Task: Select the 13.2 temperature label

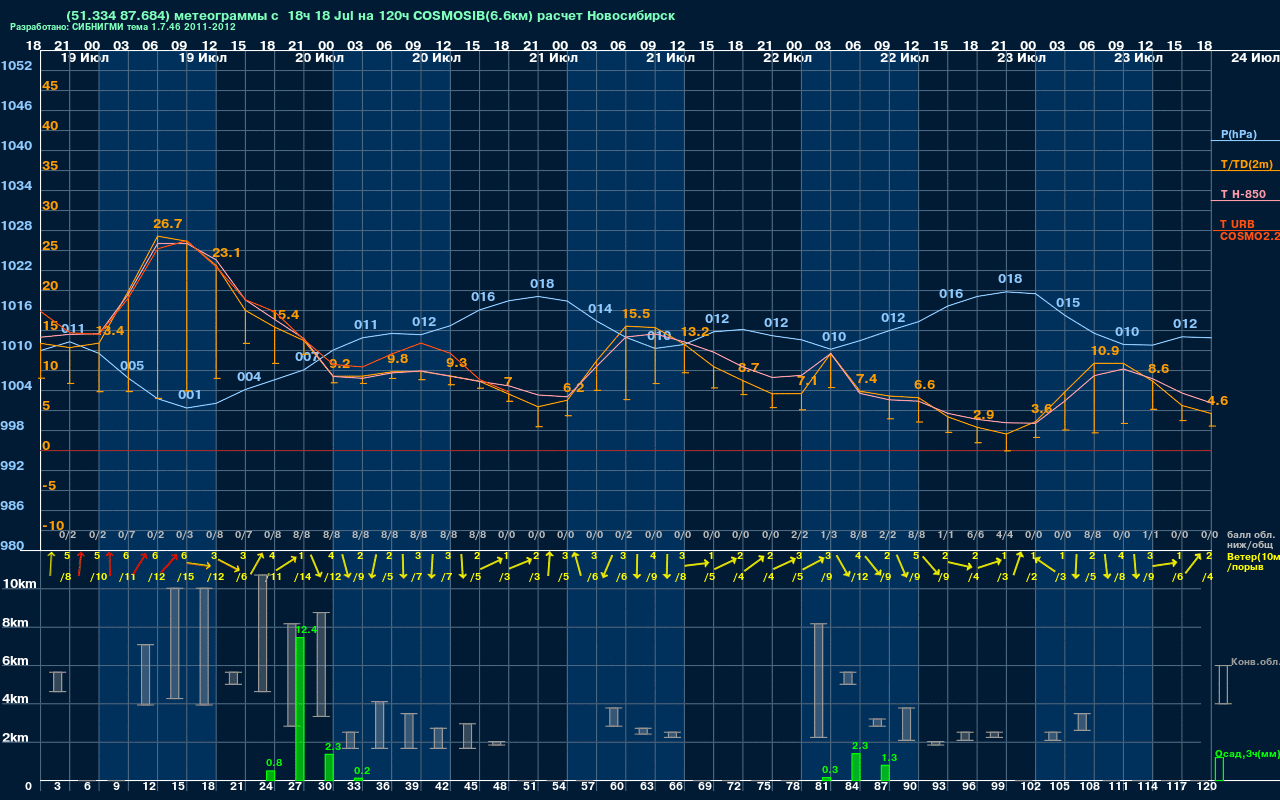Action: 695,331
